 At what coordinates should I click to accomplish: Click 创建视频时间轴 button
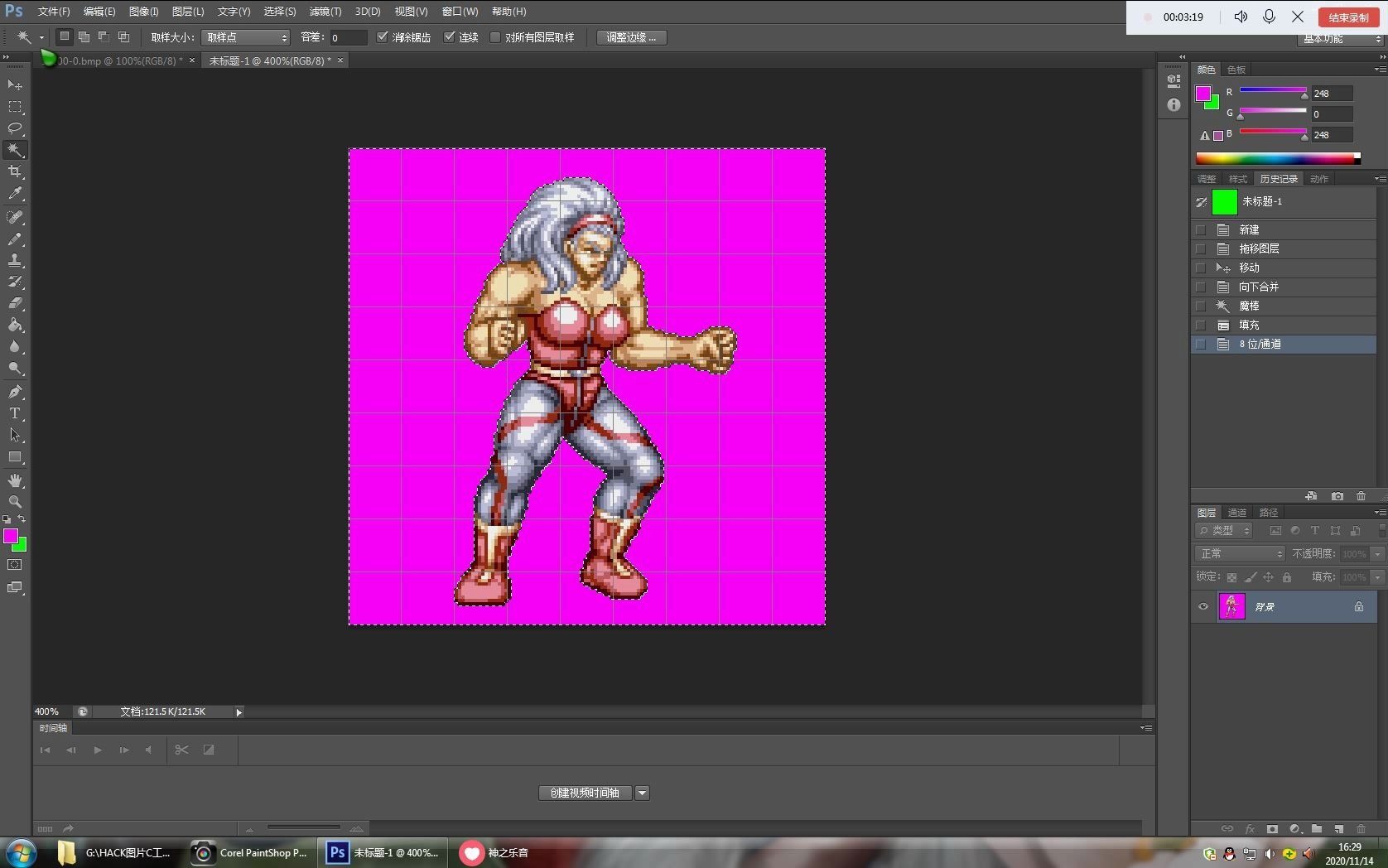click(585, 793)
